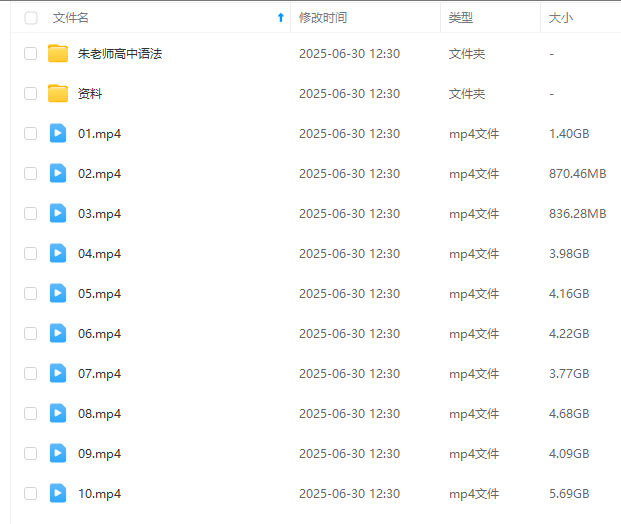Screen dimensions: 621x524
Task: Click the 文件夹 type cell for 资料
Action: click(467, 94)
